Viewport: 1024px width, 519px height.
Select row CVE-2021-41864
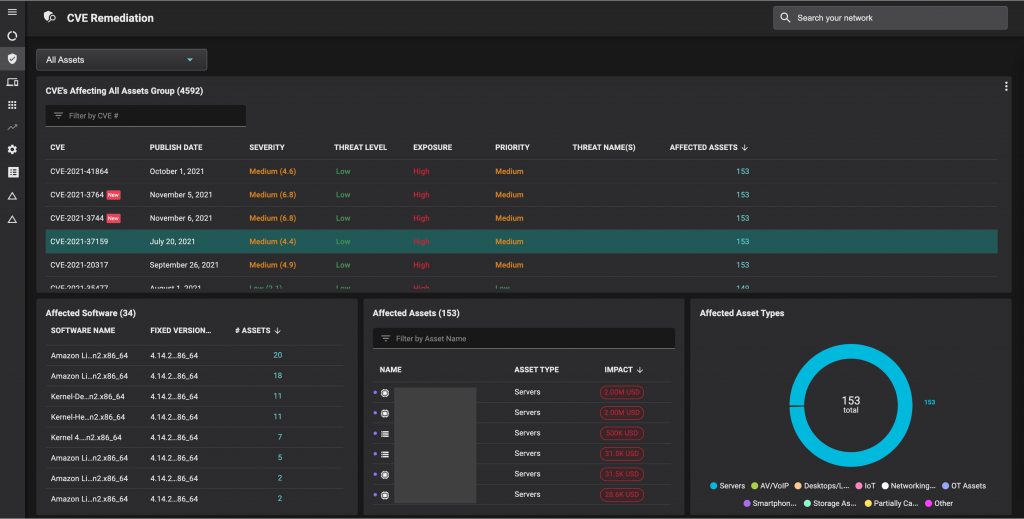pyautogui.click(x=521, y=171)
